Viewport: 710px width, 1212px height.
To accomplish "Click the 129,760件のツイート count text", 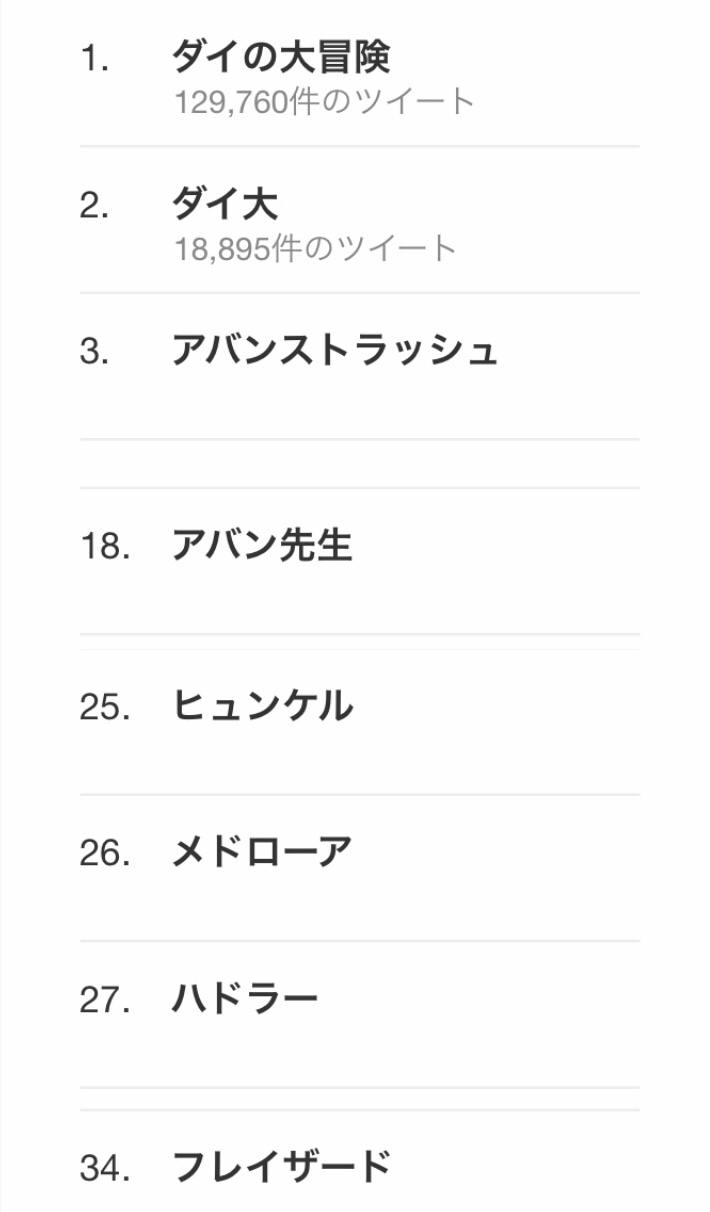I will coord(325,101).
